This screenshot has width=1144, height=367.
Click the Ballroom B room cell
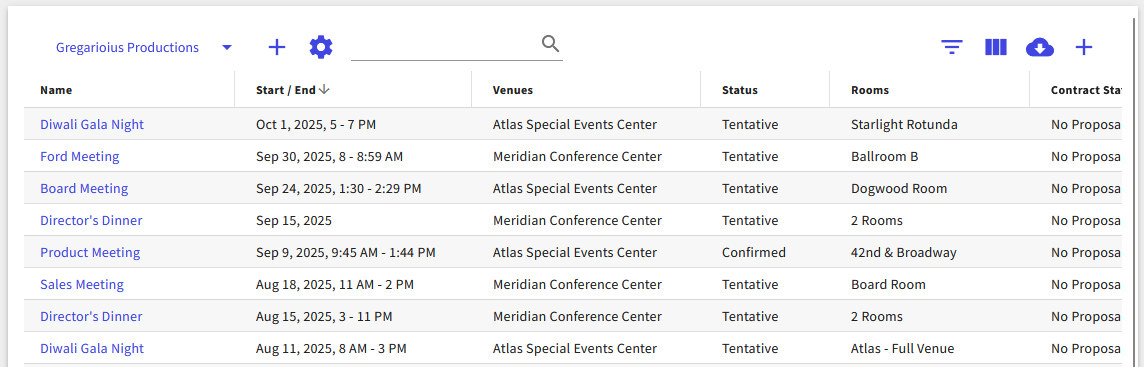884,157
